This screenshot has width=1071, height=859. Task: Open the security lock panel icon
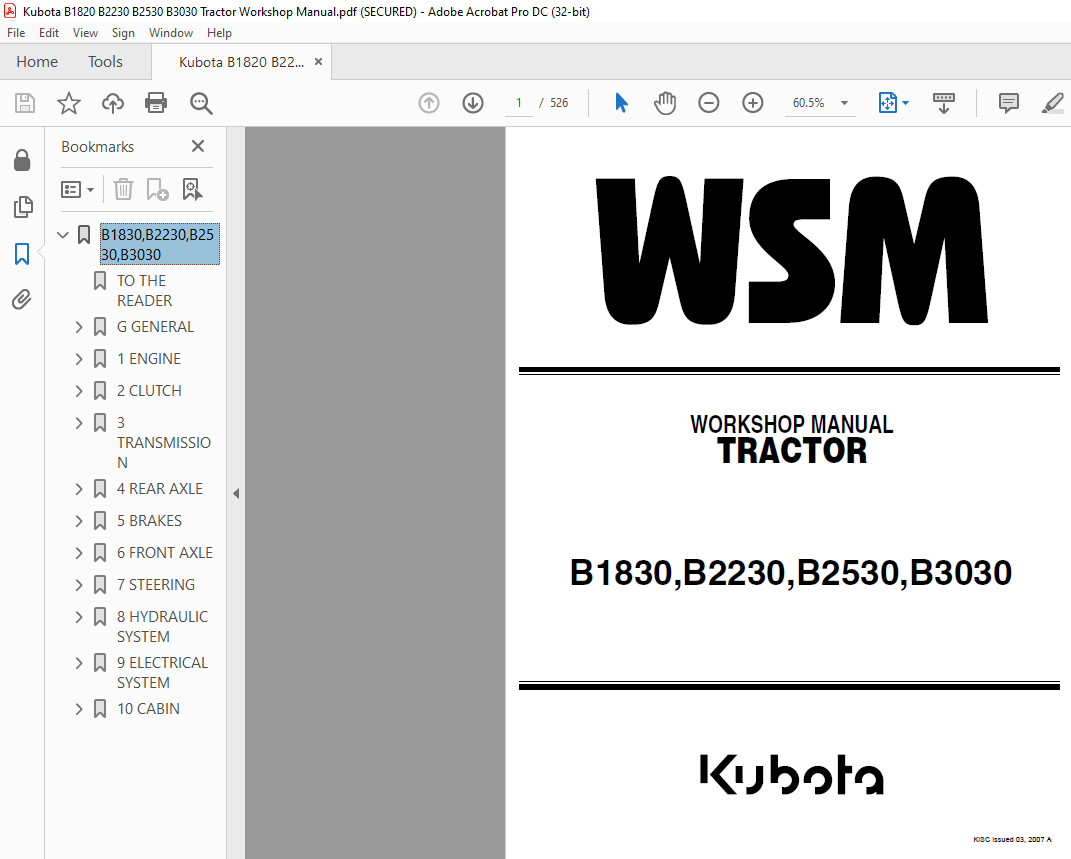click(22, 160)
